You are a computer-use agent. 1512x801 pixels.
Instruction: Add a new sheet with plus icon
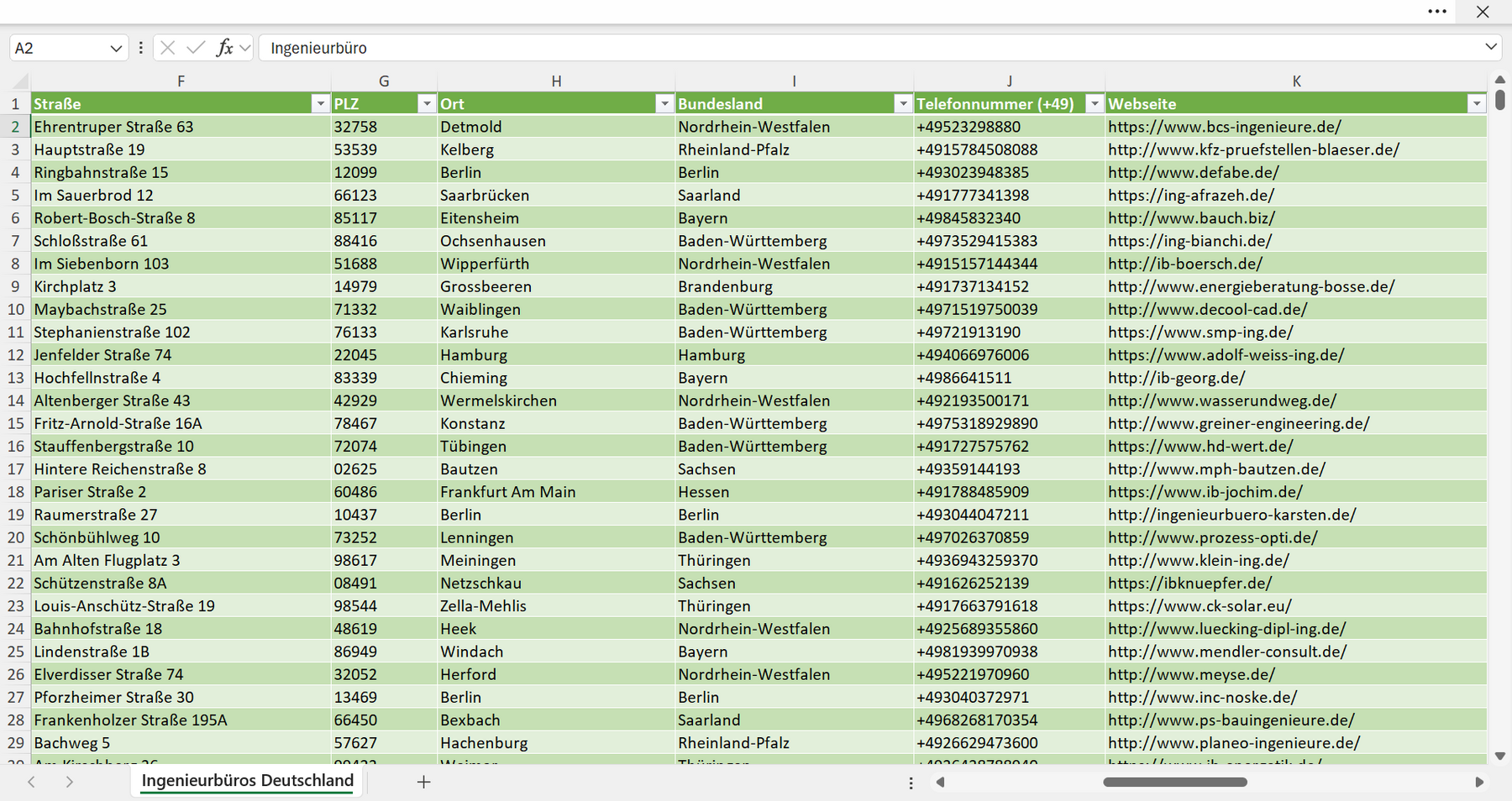[x=423, y=782]
